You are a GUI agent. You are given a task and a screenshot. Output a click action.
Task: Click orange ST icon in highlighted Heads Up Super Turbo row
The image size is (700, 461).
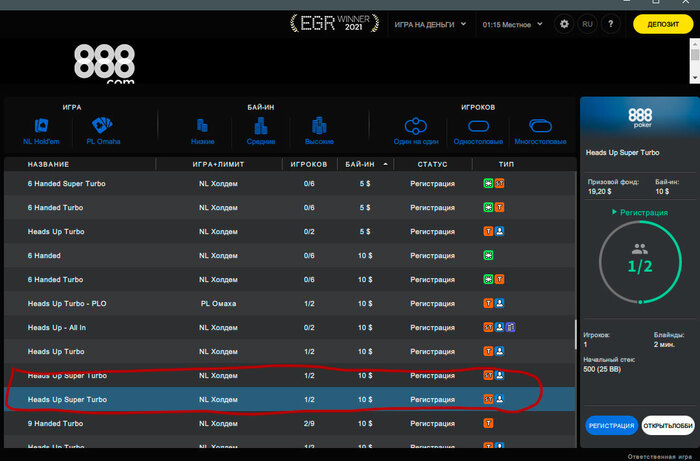point(488,399)
